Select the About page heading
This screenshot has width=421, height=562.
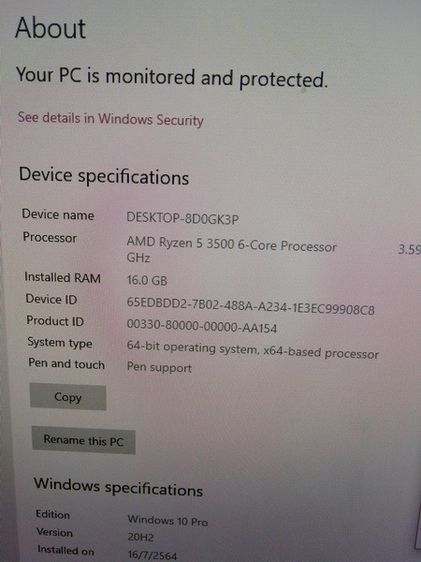51,28
